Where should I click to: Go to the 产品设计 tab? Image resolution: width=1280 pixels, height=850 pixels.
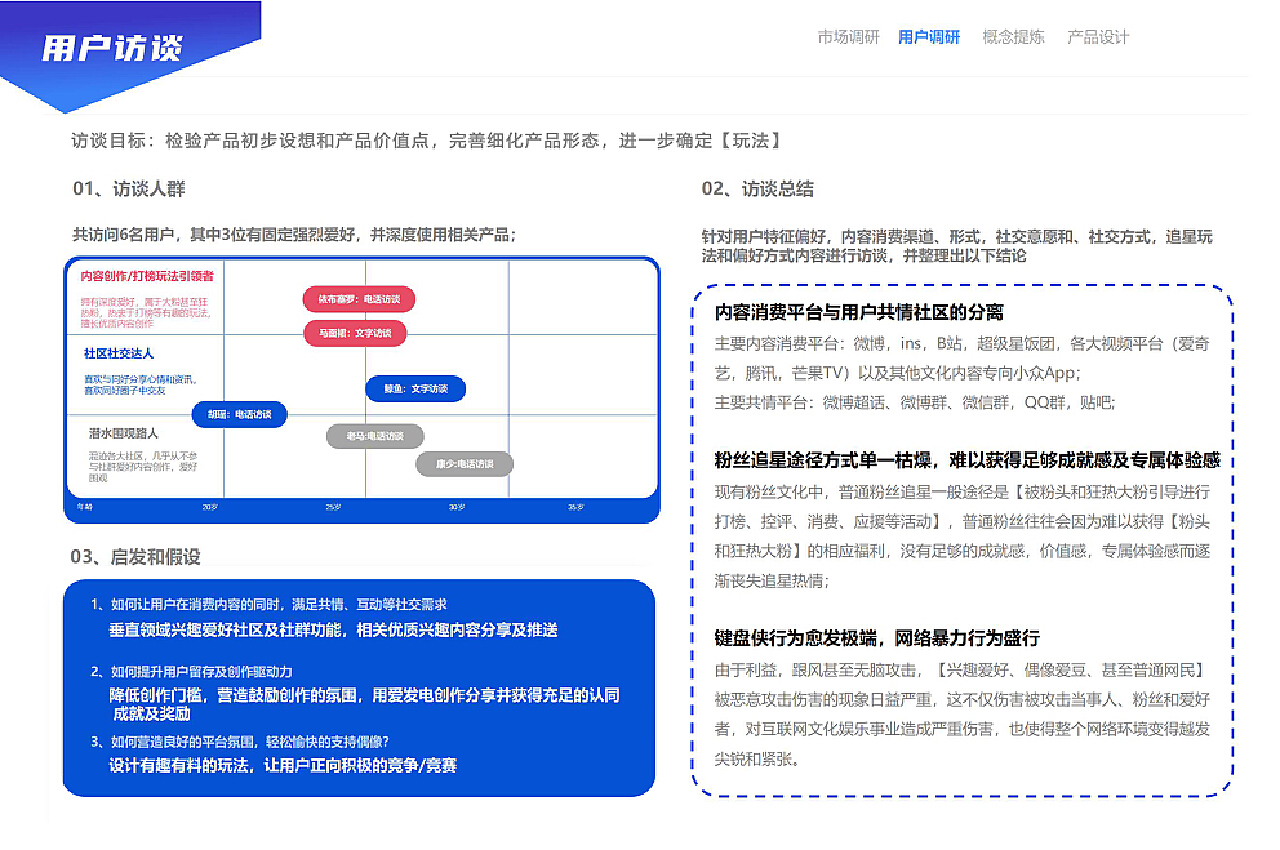tap(1098, 37)
